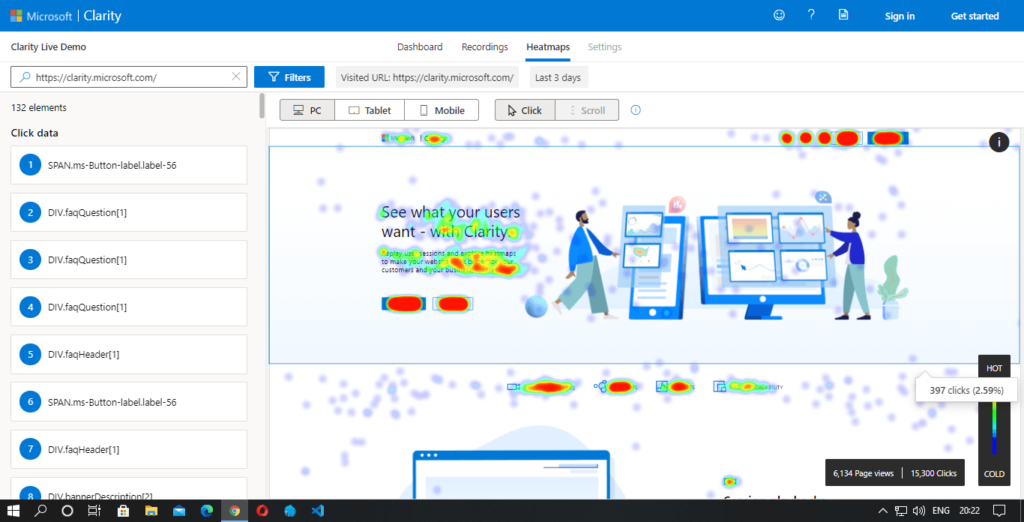
Task: Click the search magnifier in URL box
Action: pos(25,77)
